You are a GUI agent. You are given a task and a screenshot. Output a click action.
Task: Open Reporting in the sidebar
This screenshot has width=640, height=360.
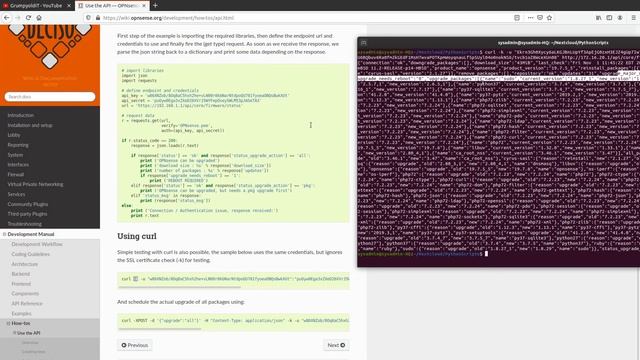click(x=18, y=145)
